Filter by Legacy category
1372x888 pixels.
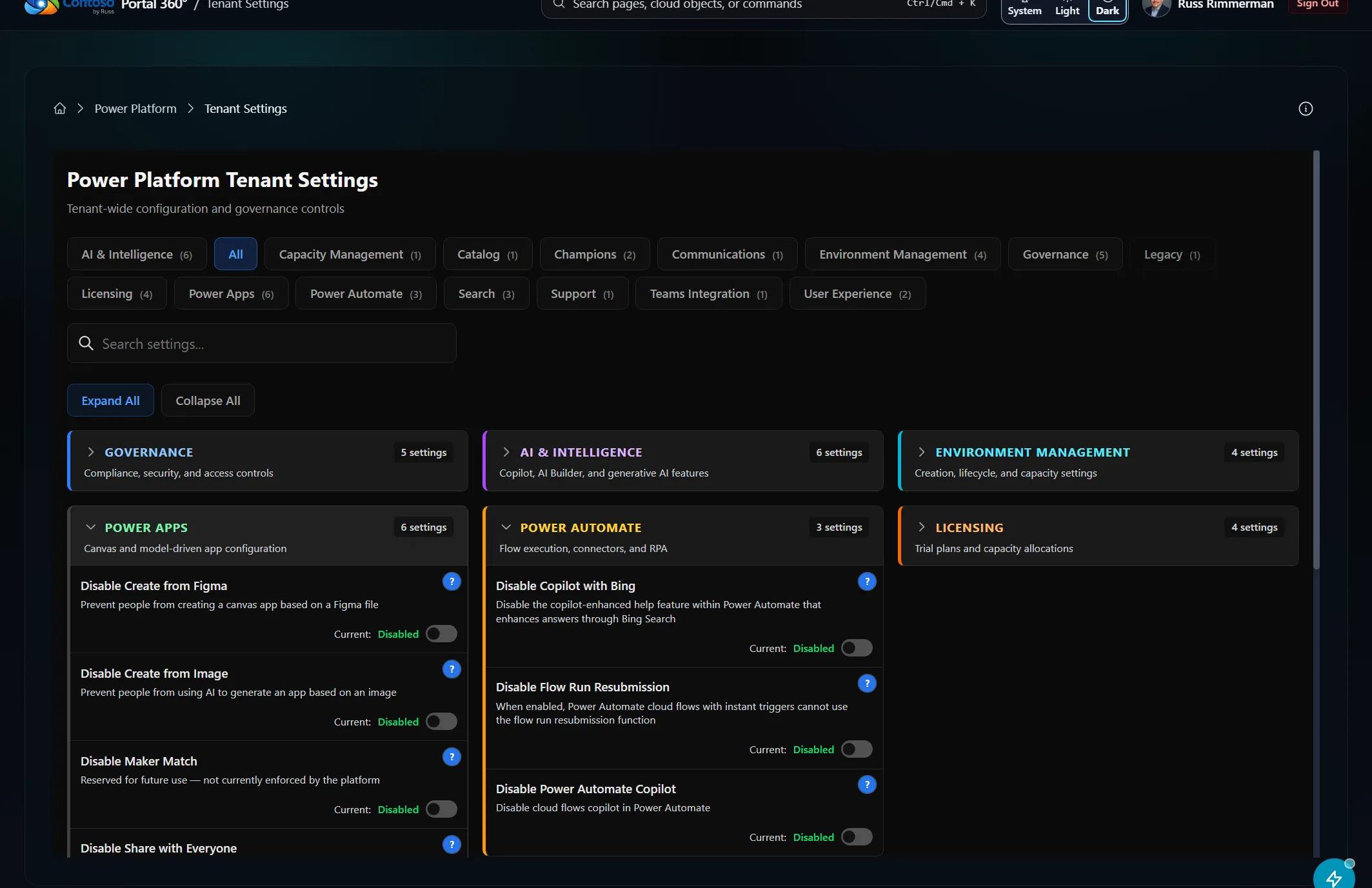[x=1172, y=254]
